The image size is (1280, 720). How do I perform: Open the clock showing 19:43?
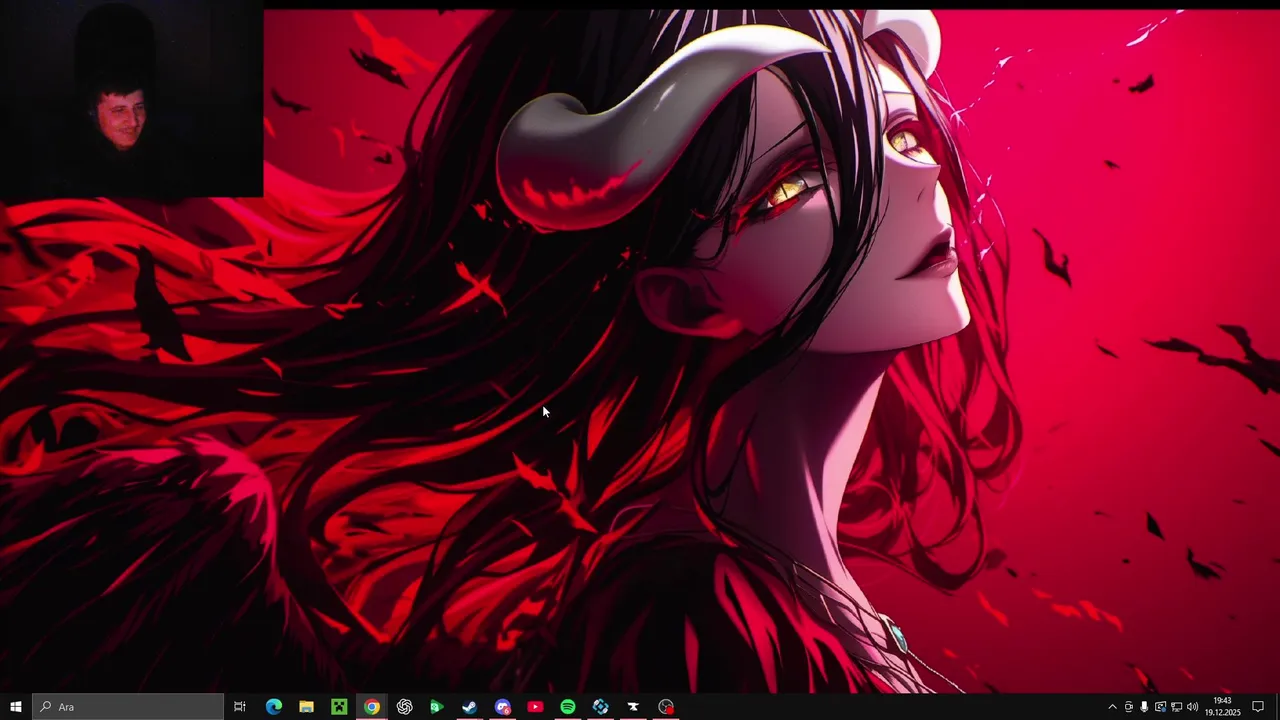[1222, 707]
